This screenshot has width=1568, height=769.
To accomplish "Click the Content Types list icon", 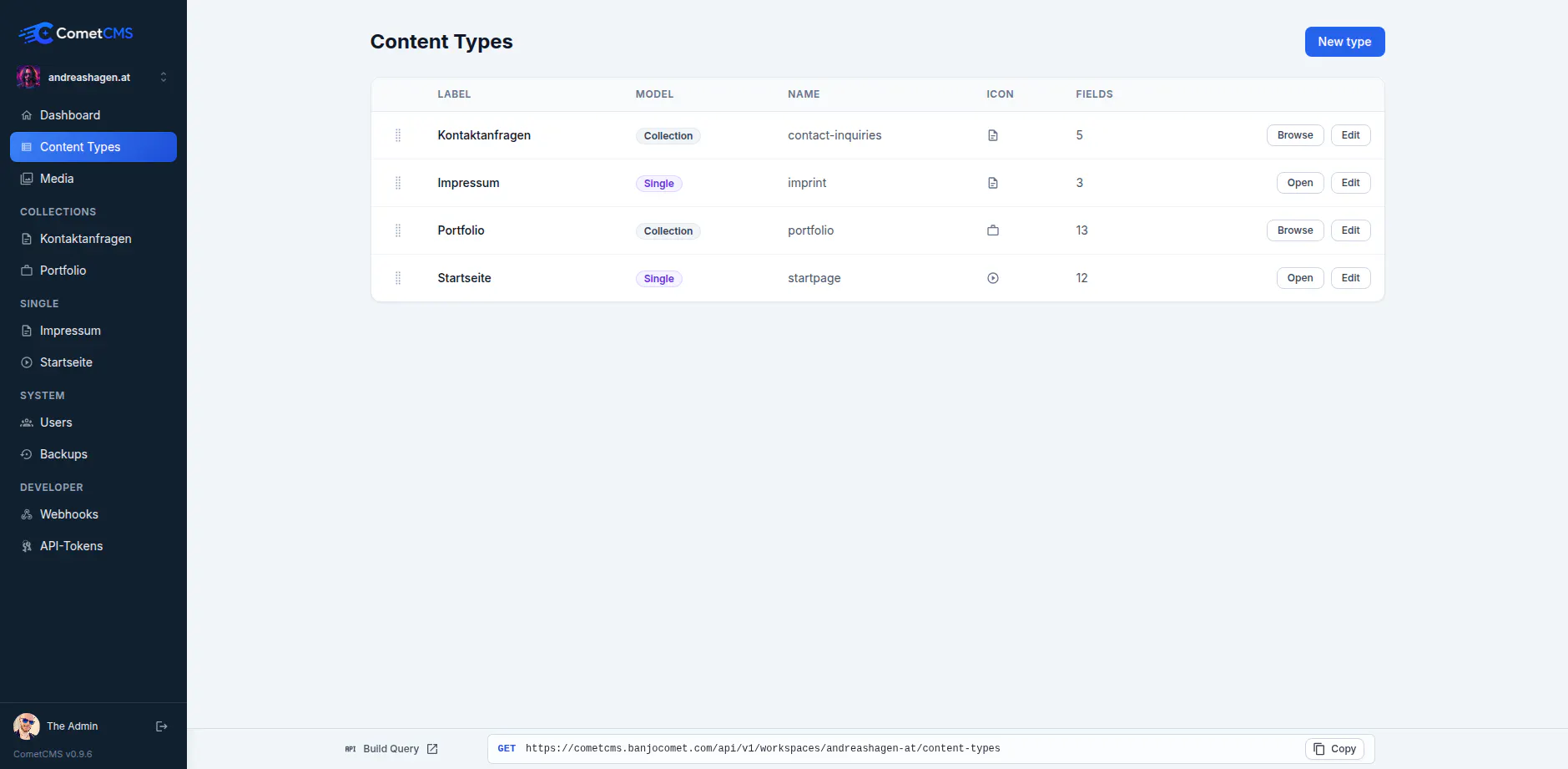I will [27, 147].
